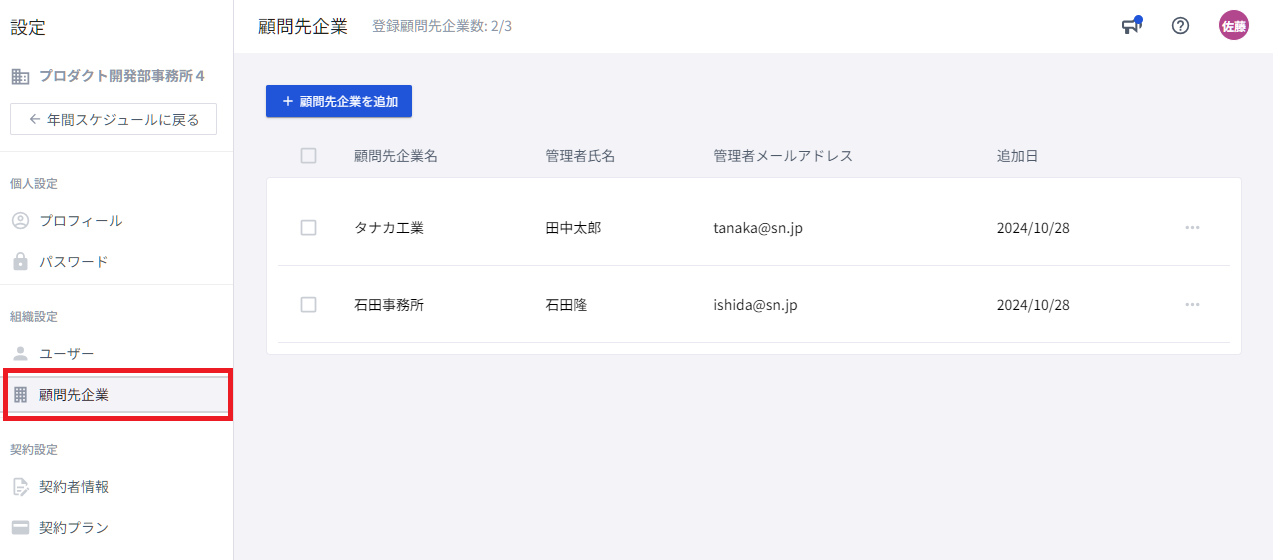The image size is (1273, 560).
Task: Open the パスワード settings item
Action: click(x=73, y=262)
